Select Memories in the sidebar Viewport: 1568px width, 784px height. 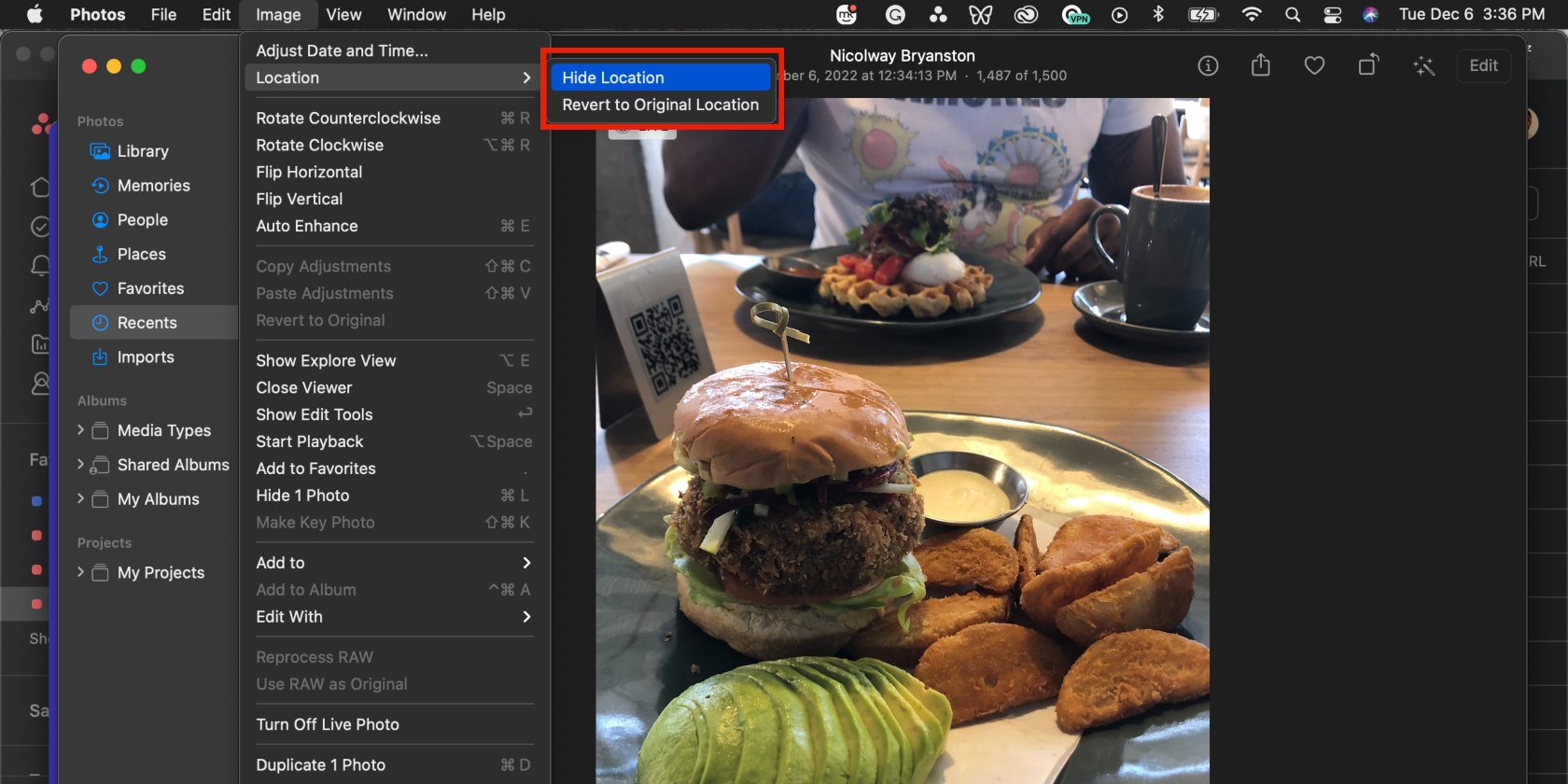[x=154, y=186]
